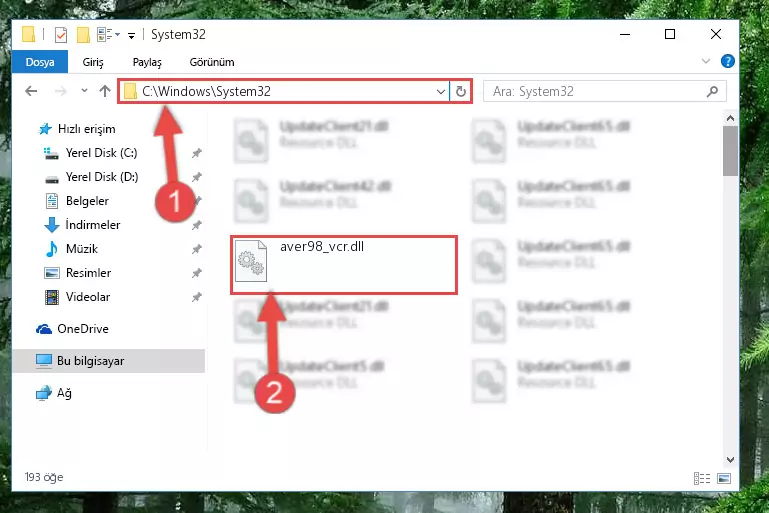Image resolution: width=769 pixels, height=513 pixels.
Task: Select Bu bilgisayar in the navigation pane
Action: click(108, 361)
